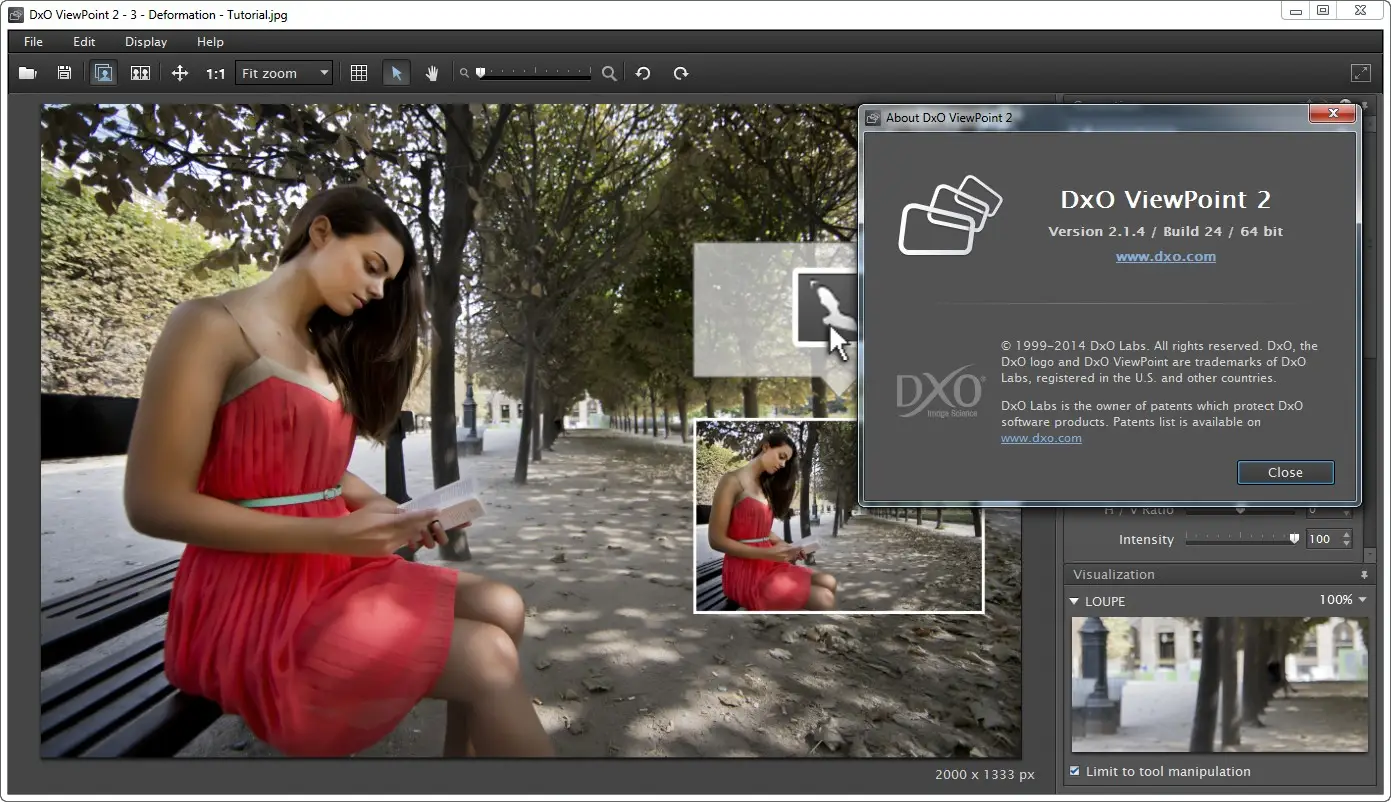
Task: Increase Intensity with the stepper arrows
Action: 1346,535
